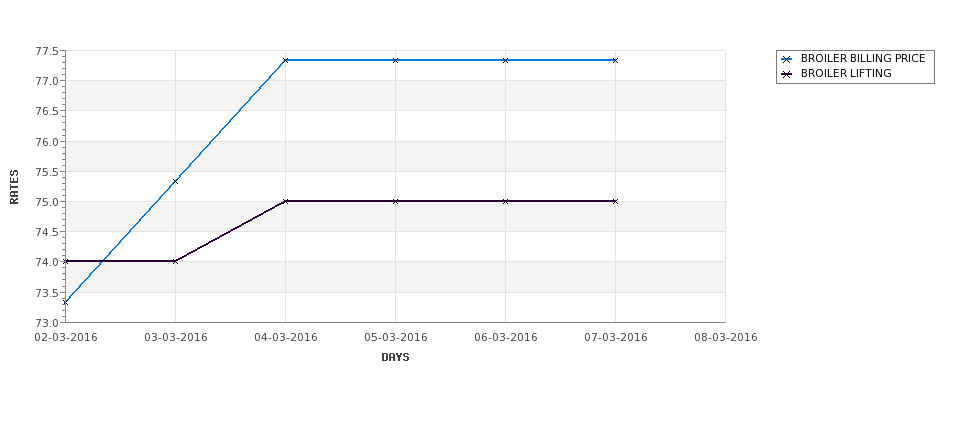The width and height of the screenshot is (975, 429).
Task: Select billing price point on 05-03-2016
Action: 395,60
